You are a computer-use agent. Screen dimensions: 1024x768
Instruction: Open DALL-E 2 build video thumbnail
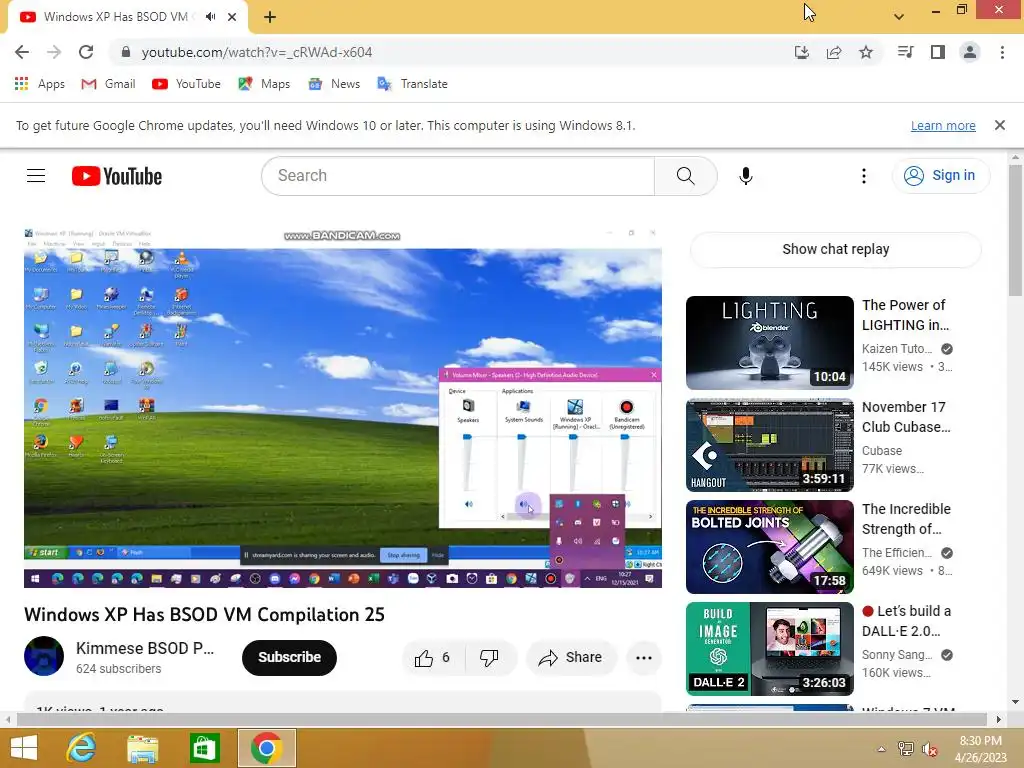coord(769,648)
